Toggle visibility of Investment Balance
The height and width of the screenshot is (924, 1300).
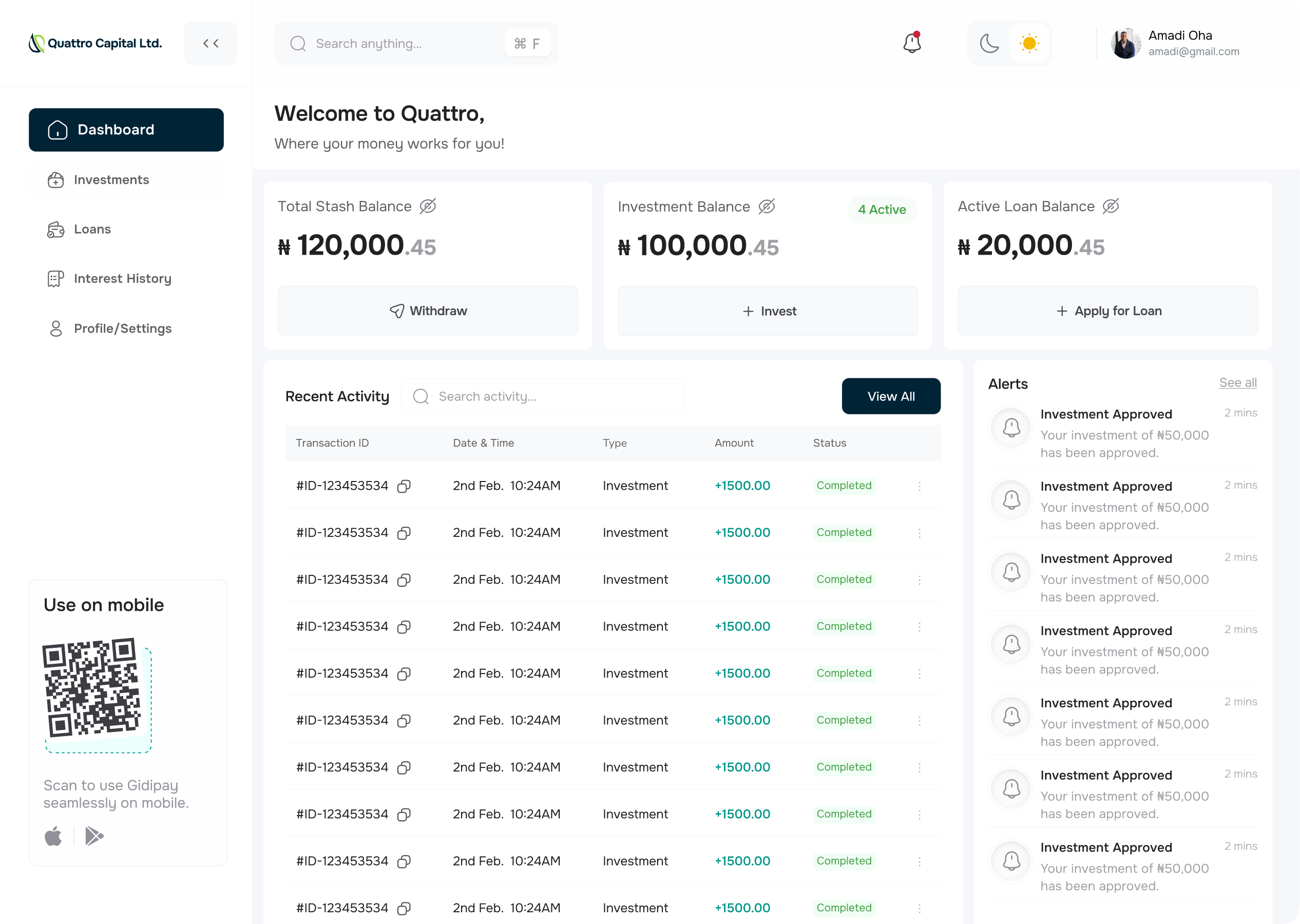coord(768,206)
